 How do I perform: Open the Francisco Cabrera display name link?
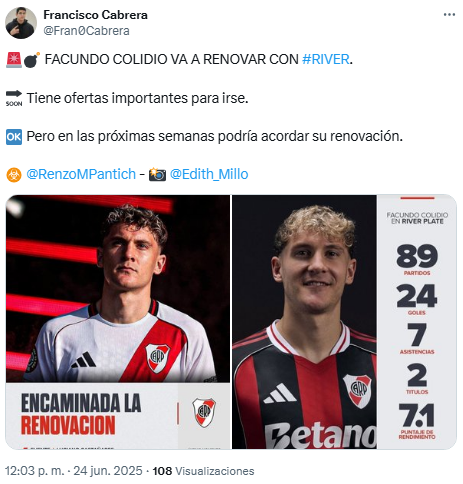pyautogui.click(x=95, y=15)
